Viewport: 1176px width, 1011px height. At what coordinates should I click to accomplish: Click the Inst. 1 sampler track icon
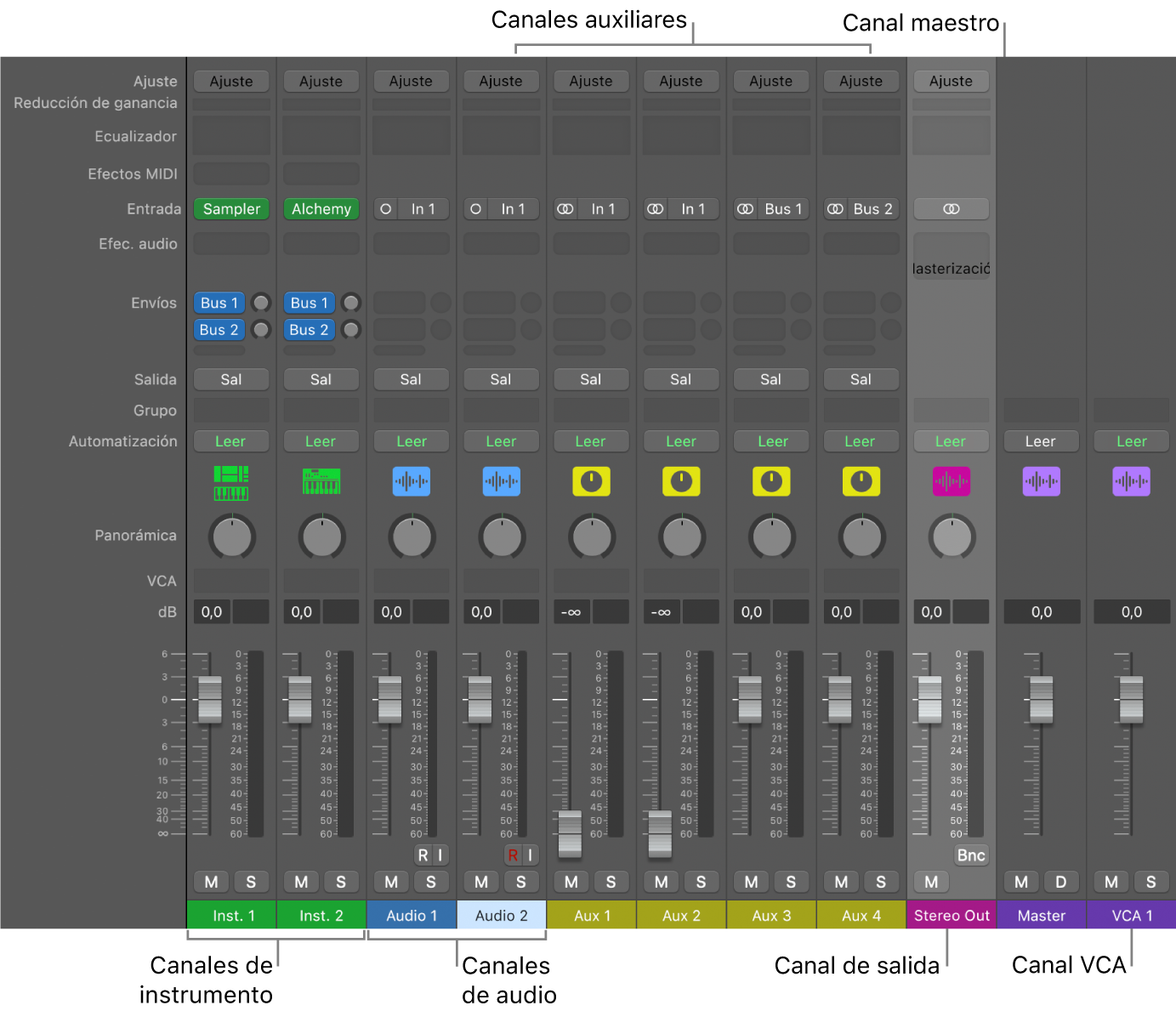click(231, 482)
